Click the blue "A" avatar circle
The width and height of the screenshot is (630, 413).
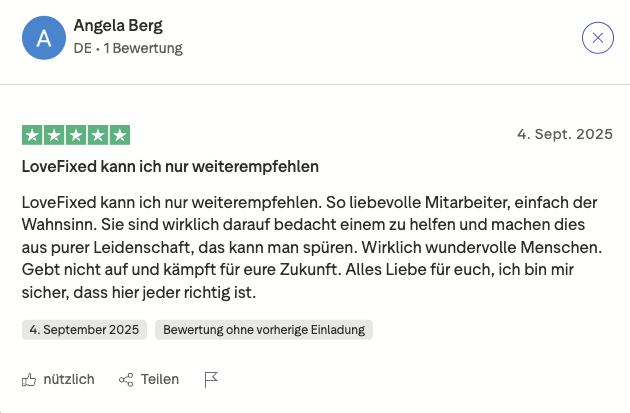(x=42, y=38)
